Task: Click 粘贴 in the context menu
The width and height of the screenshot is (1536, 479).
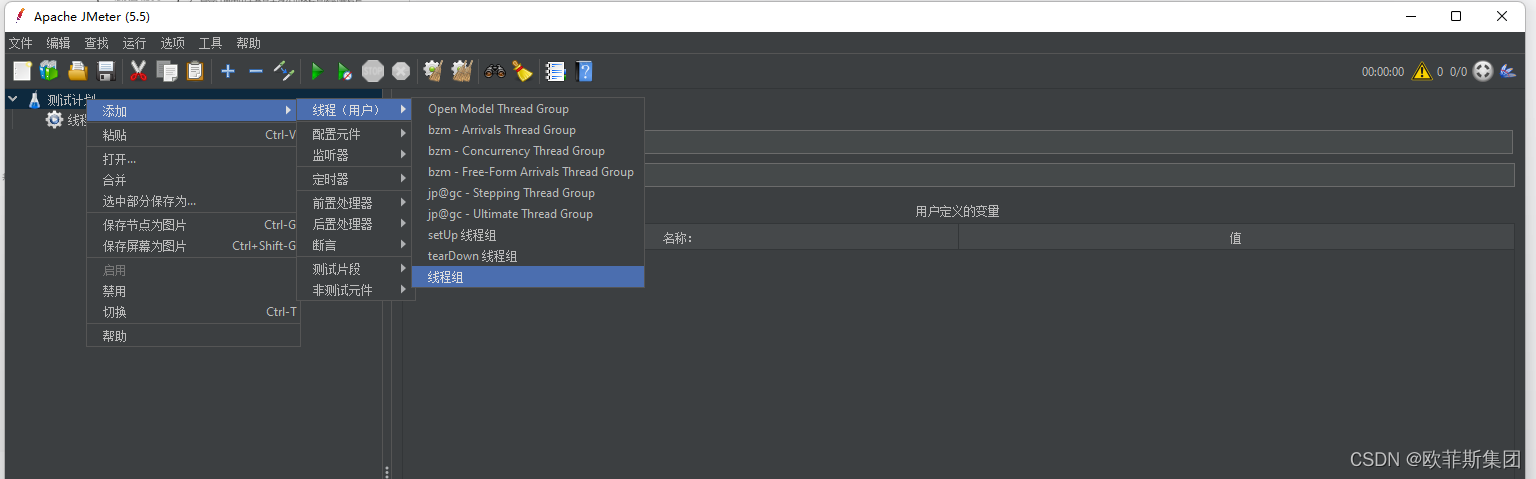Action: 194,135
